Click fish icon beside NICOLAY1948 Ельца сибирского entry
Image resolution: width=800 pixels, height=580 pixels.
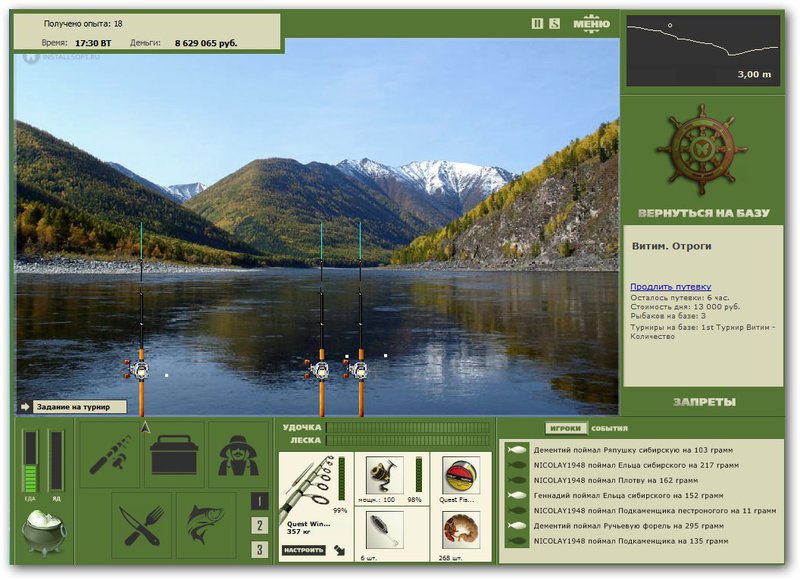(x=516, y=465)
